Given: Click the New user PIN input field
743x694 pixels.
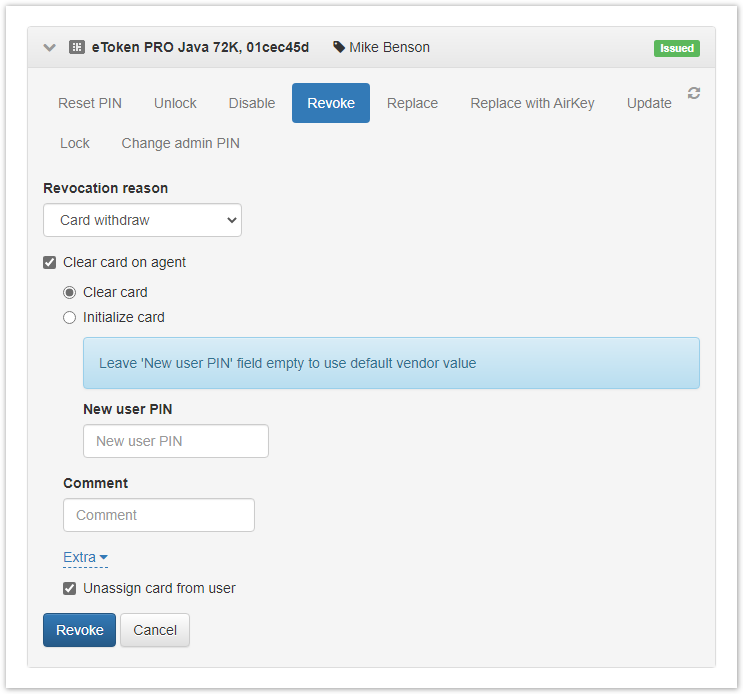Looking at the screenshot, I should pyautogui.click(x=176, y=441).
